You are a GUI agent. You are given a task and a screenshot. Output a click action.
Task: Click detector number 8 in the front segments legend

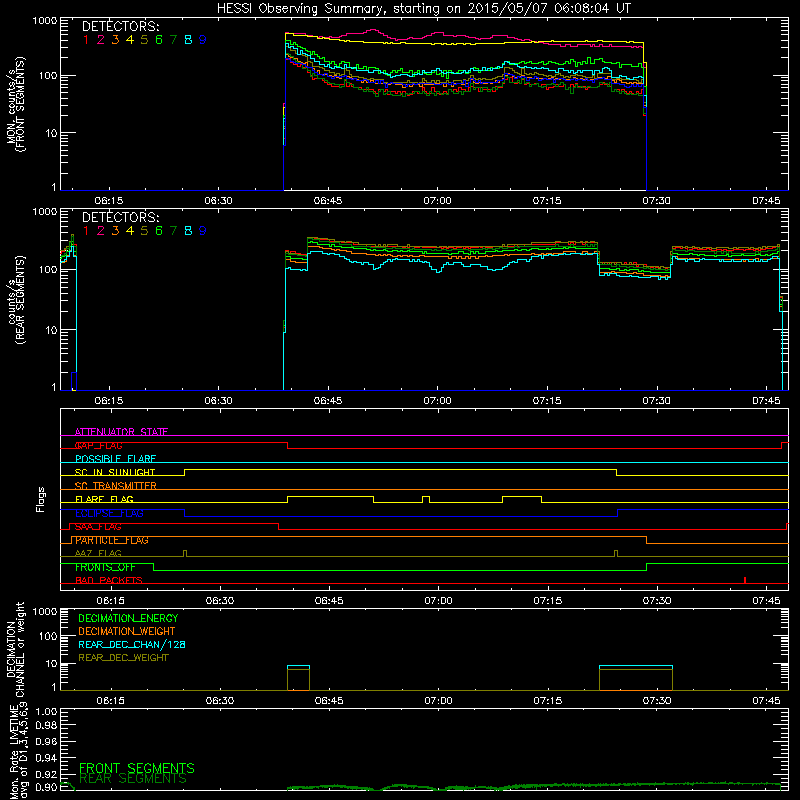[188, 39]
